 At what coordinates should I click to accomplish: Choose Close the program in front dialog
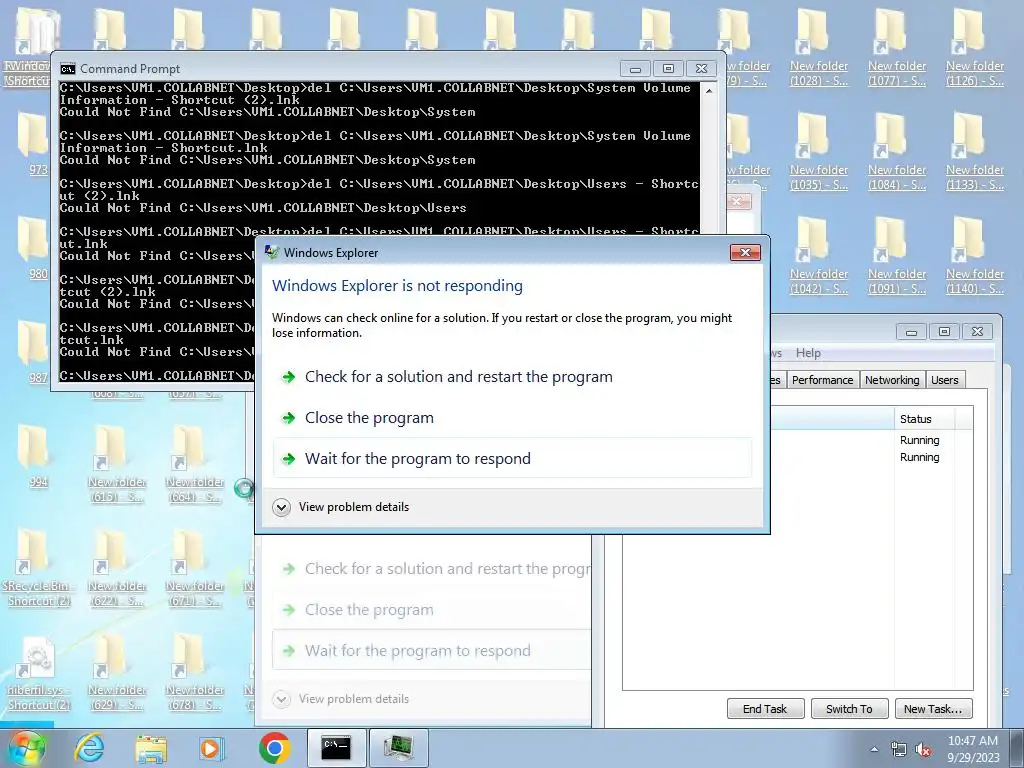pyautogui.click(x=512, y=418)
